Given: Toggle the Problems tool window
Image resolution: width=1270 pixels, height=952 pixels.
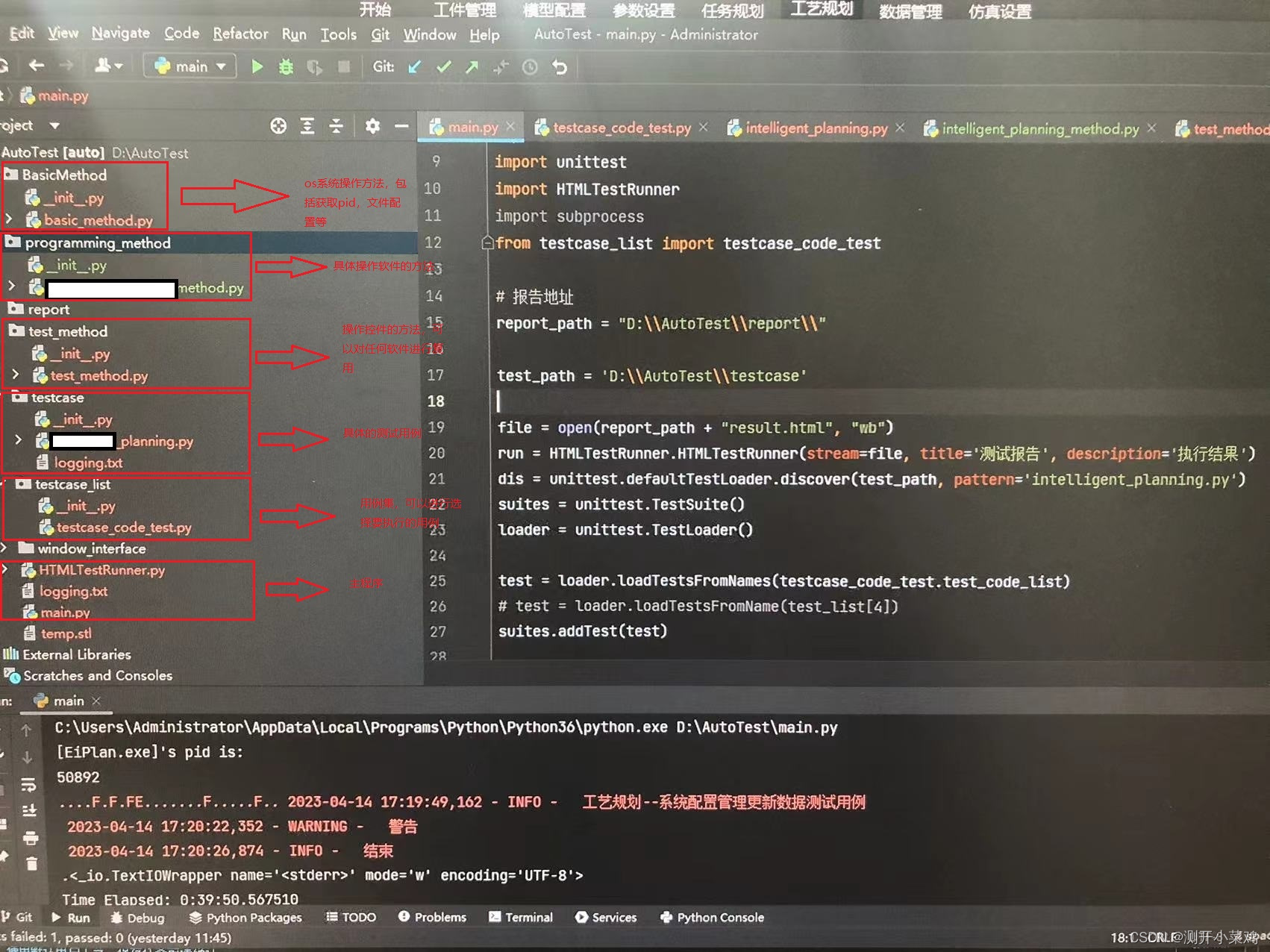Looking at the screenshot, I should click(432, 917).
